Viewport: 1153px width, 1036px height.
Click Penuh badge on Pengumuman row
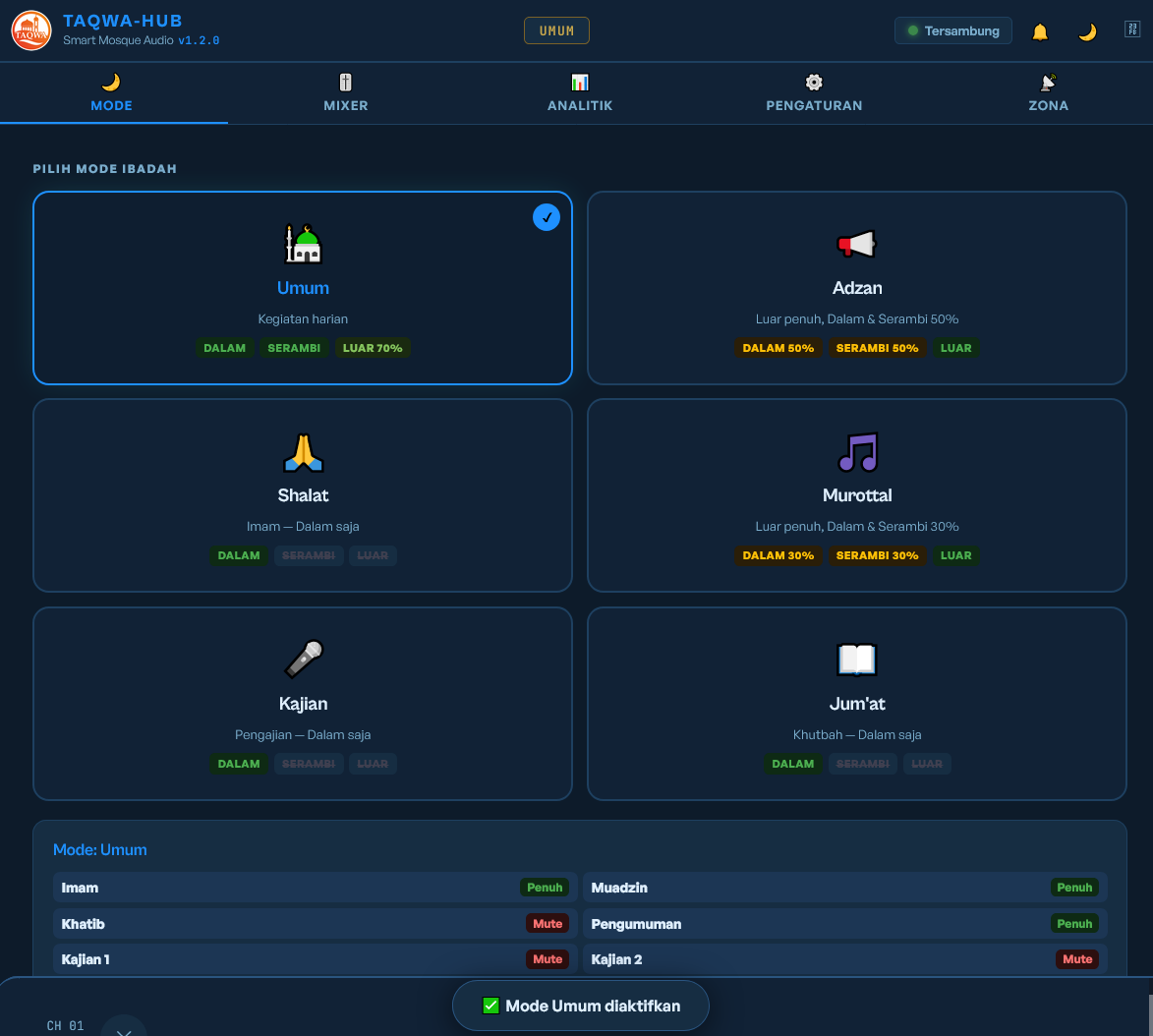tap(1074, 924)
